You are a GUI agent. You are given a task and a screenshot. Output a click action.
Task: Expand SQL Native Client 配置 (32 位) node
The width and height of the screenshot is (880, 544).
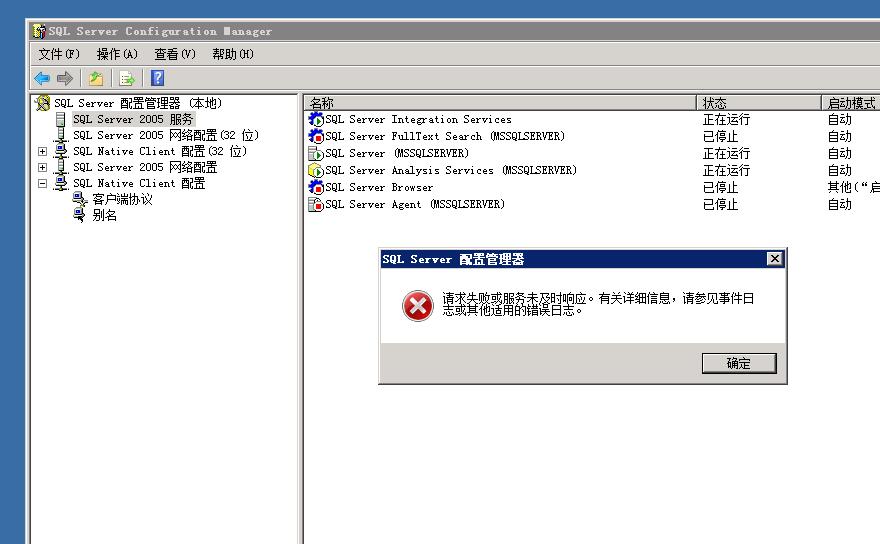pyautogui.click(x=42, y=152)
